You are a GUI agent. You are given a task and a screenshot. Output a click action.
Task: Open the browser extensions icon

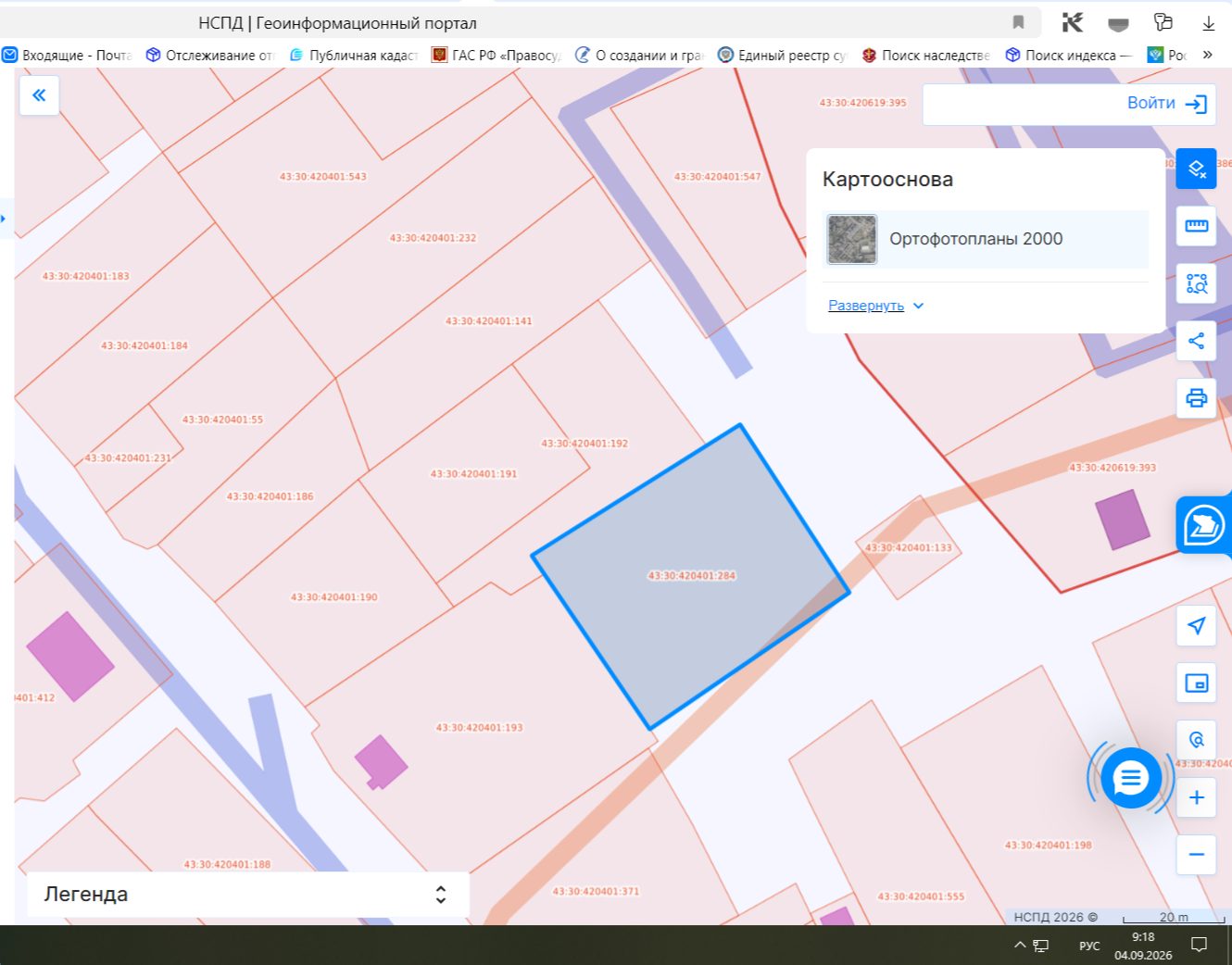(x=1163, y=23)
